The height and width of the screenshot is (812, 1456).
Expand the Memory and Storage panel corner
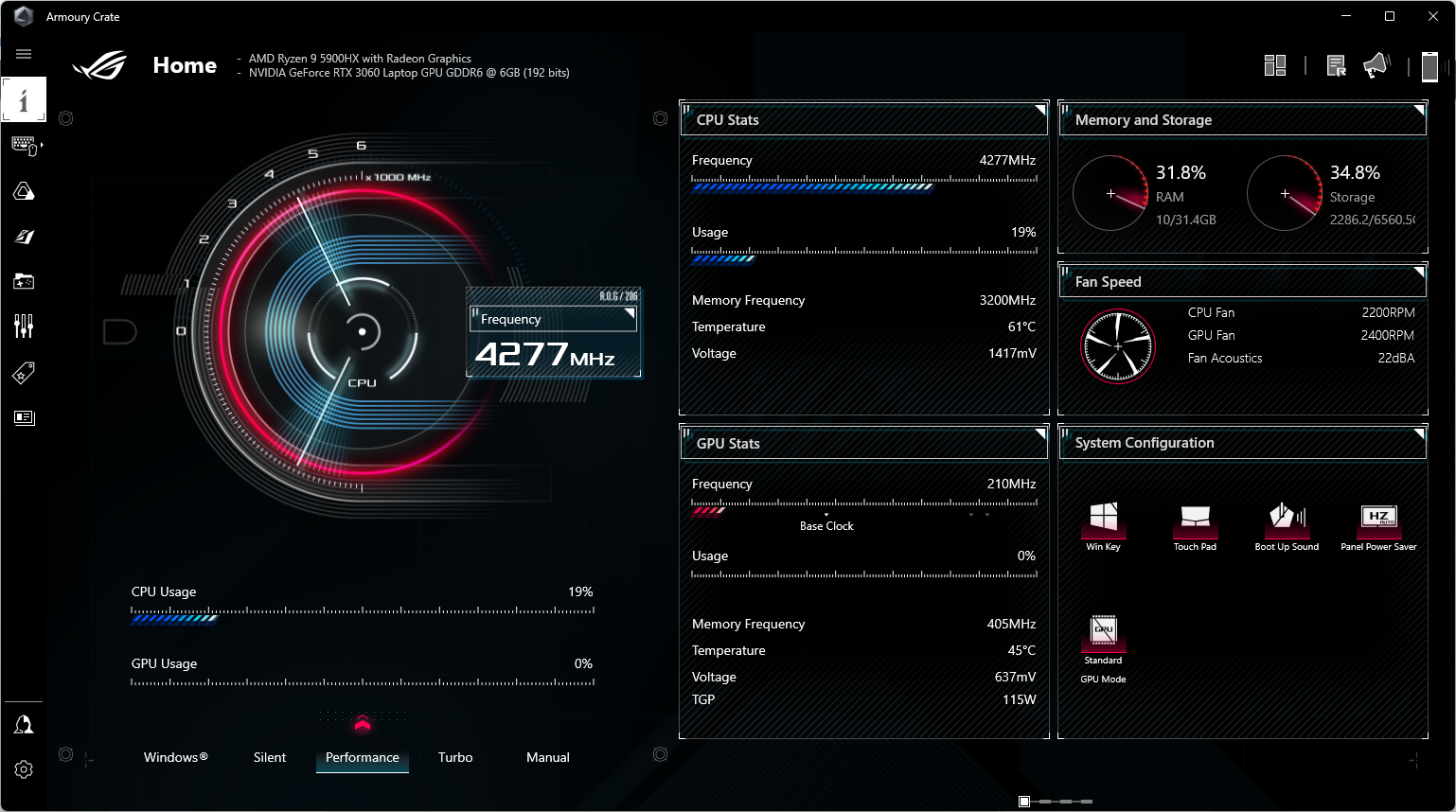[1419, 110]
